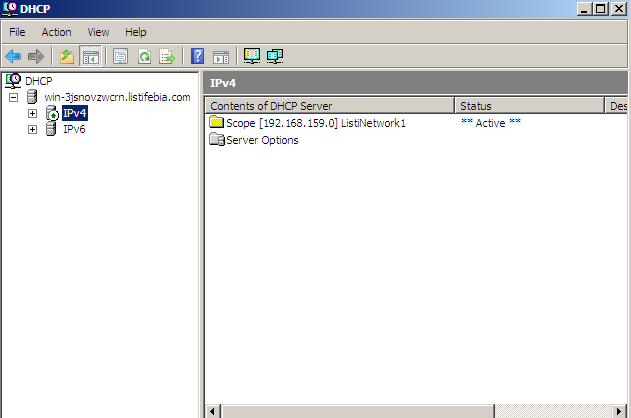Click the horizontal scrollbar right arrow
The image size is (631, 418).
(x=619, y=411)
